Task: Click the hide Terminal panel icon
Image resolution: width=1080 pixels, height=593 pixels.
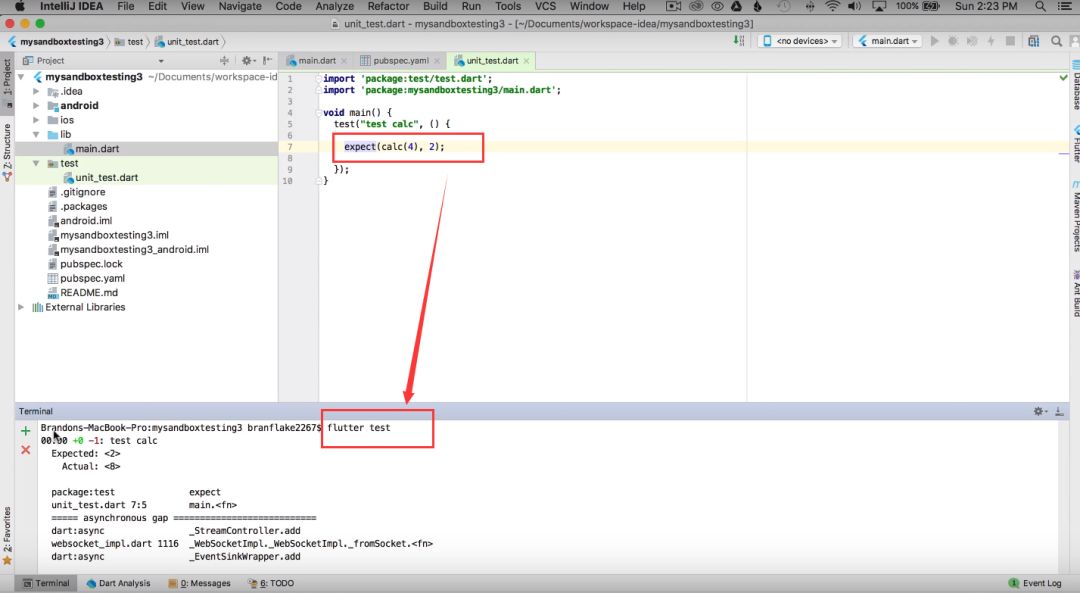Action: [x=1059, y=411]
